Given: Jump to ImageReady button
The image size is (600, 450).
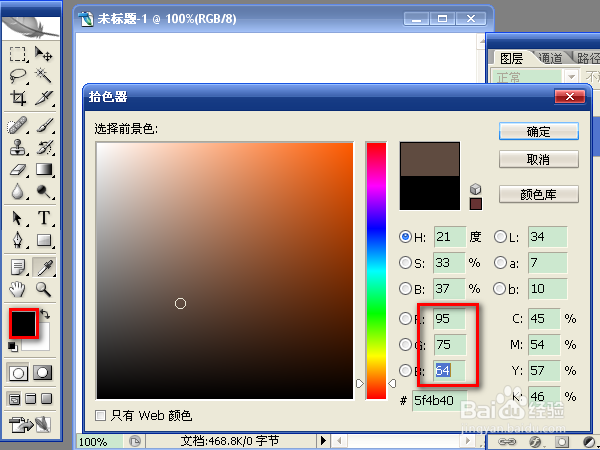Looking at the screenshot, I should click(x=30, y=424).
